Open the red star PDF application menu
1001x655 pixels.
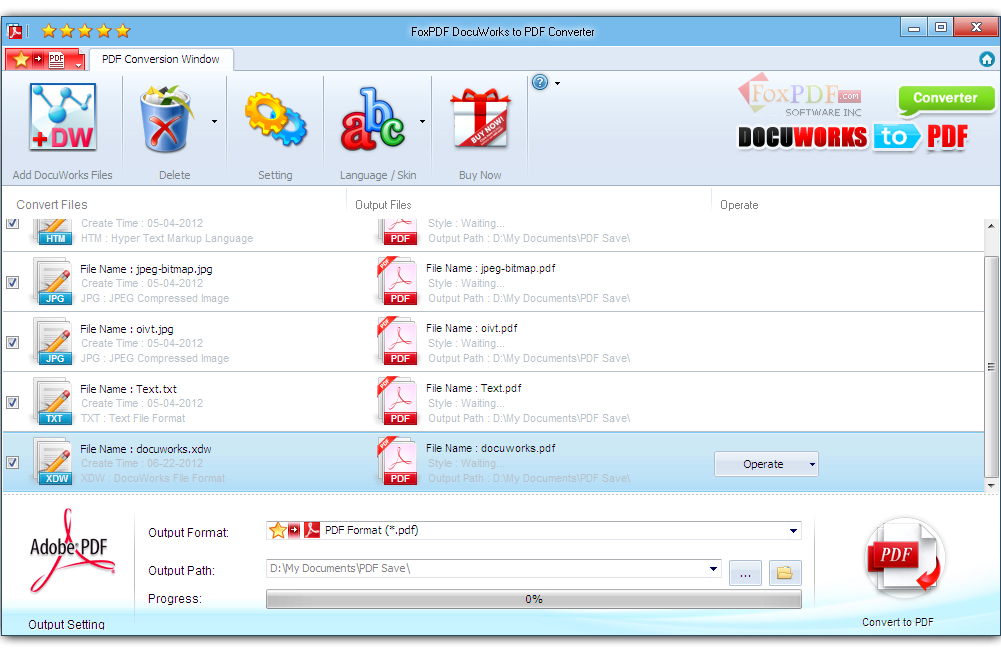[45, 59]
